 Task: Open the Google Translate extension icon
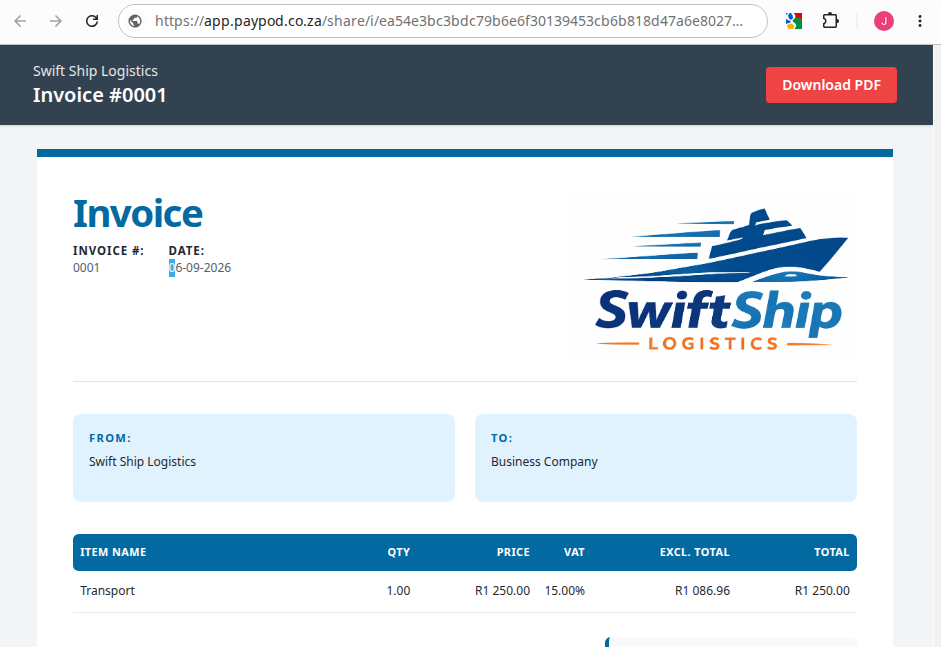(794, 21)
